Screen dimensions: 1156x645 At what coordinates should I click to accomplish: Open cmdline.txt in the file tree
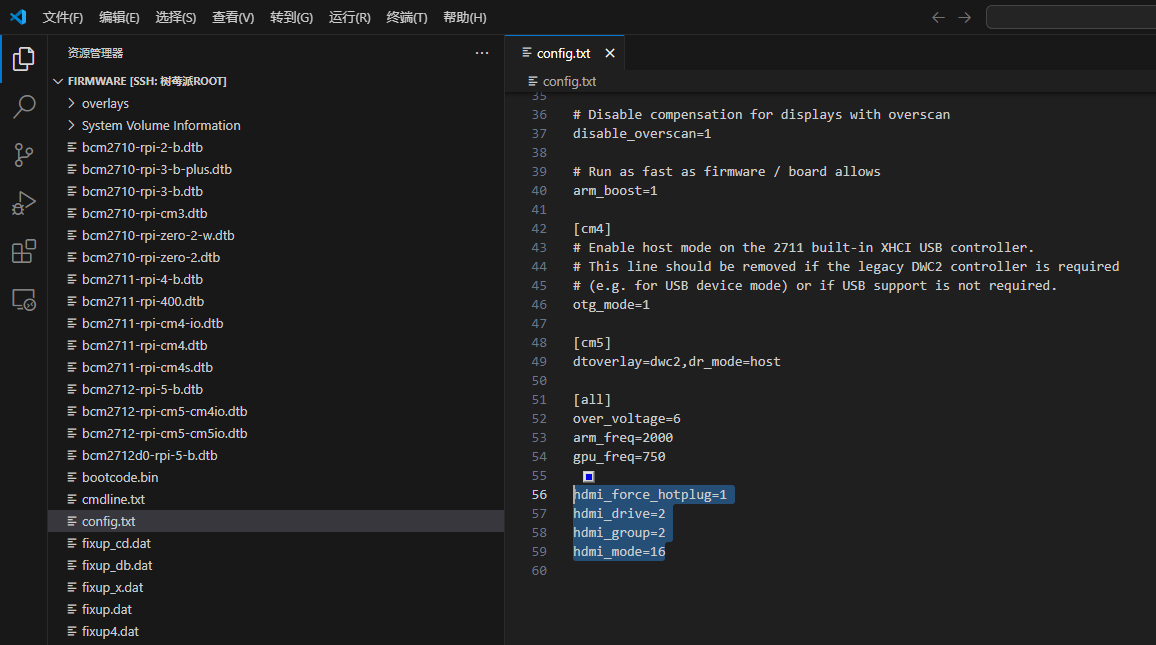113,499
